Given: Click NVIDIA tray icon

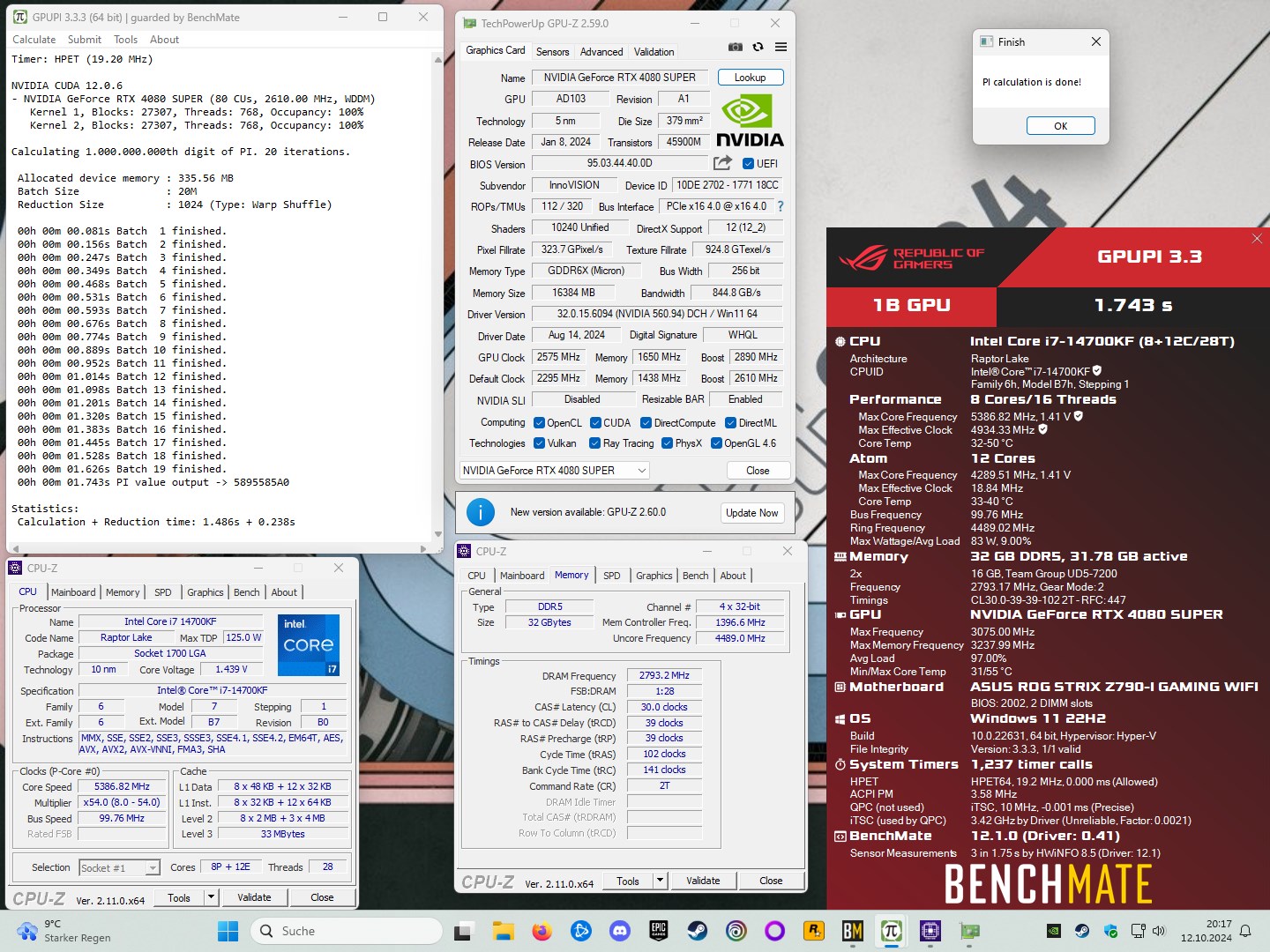Looking at the screenshot, I should pos(1053,931).
